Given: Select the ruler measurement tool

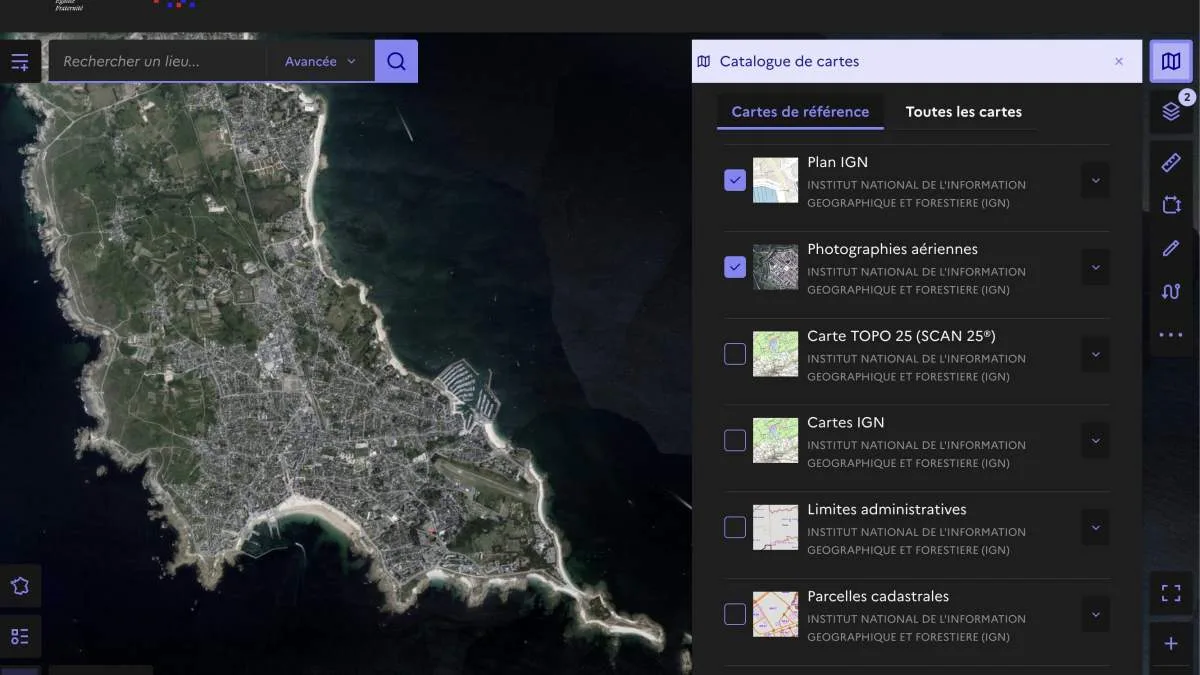Looking at the screenshot, I should click(1171, 162).
